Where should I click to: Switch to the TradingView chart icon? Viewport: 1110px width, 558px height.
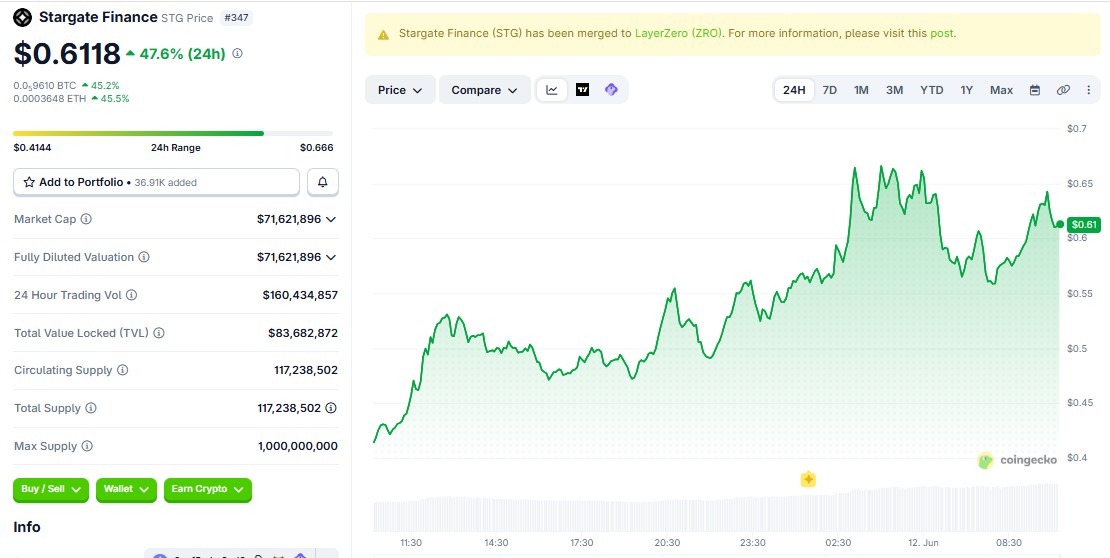[583, 90]
